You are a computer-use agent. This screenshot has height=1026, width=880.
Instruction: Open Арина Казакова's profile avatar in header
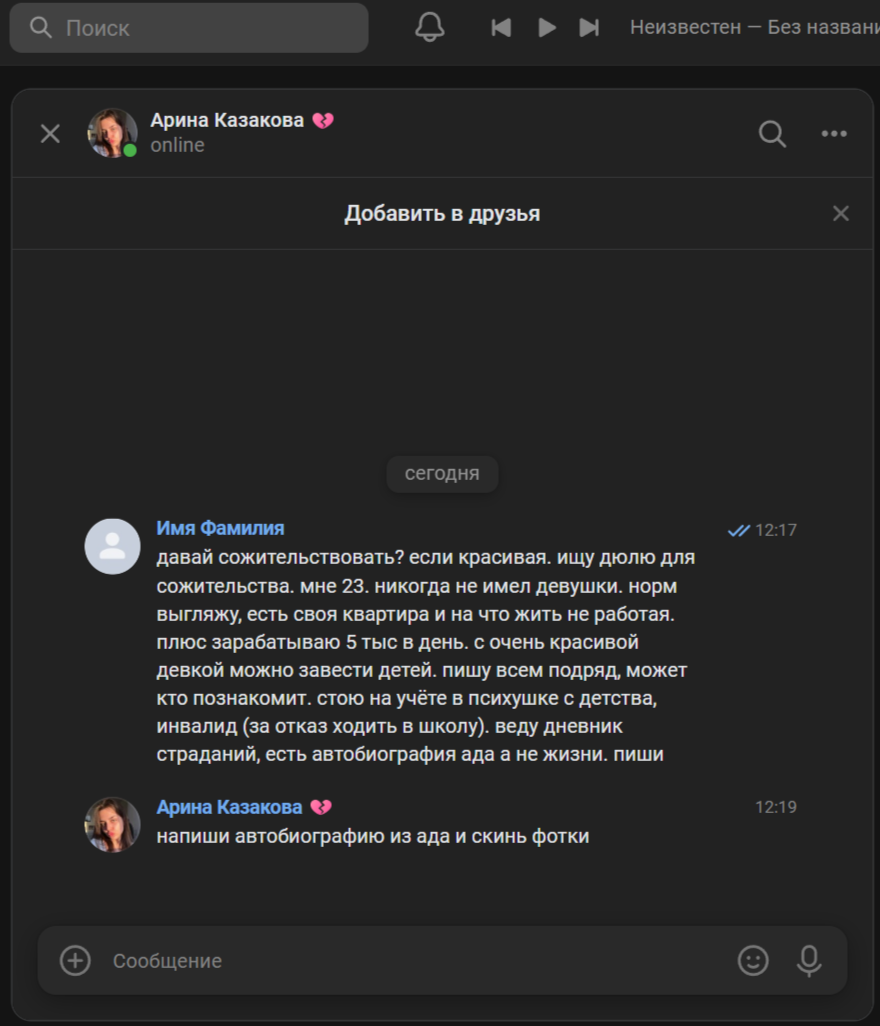tap(112, 133)
